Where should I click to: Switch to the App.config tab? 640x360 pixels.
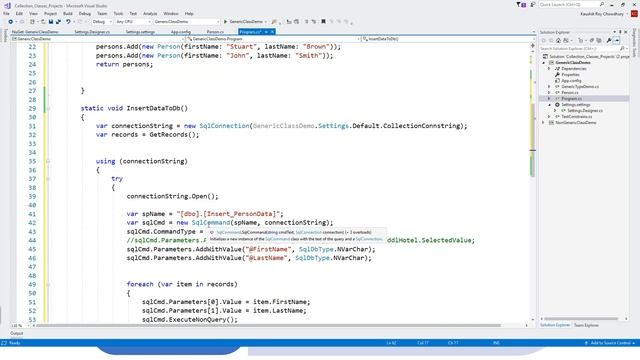pyautogui.click(x=180, y=32)
